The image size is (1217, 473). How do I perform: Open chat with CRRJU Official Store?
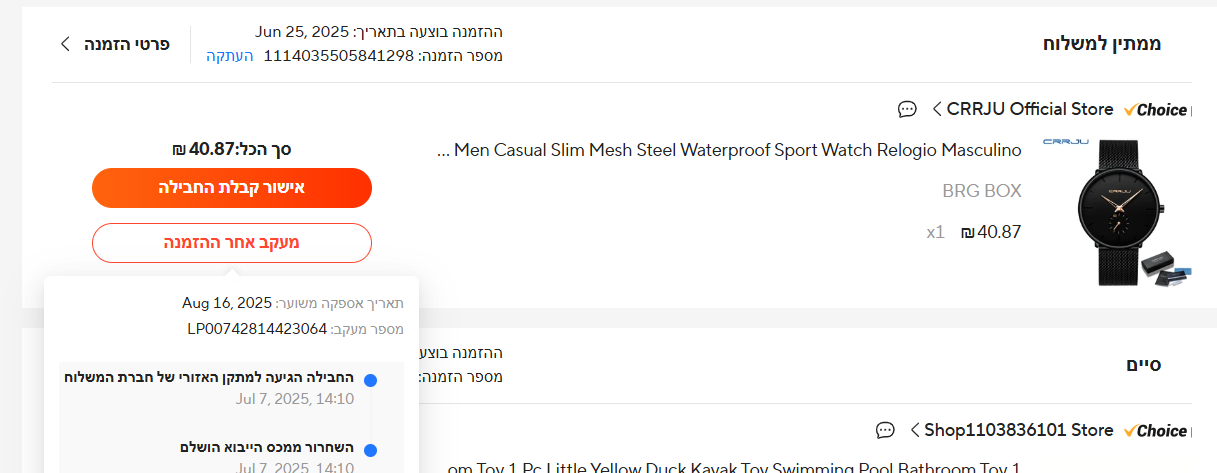click(x=907, y=109)
